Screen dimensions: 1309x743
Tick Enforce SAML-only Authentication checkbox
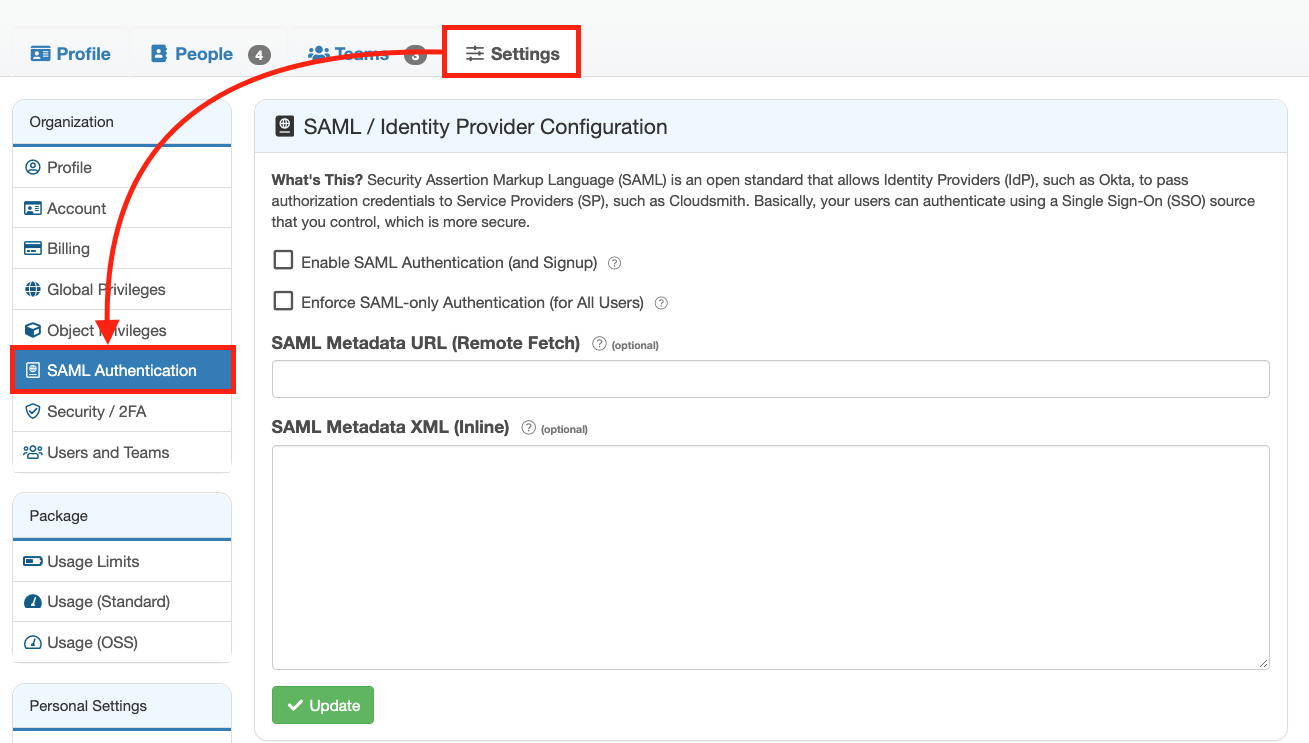(283, 300)
